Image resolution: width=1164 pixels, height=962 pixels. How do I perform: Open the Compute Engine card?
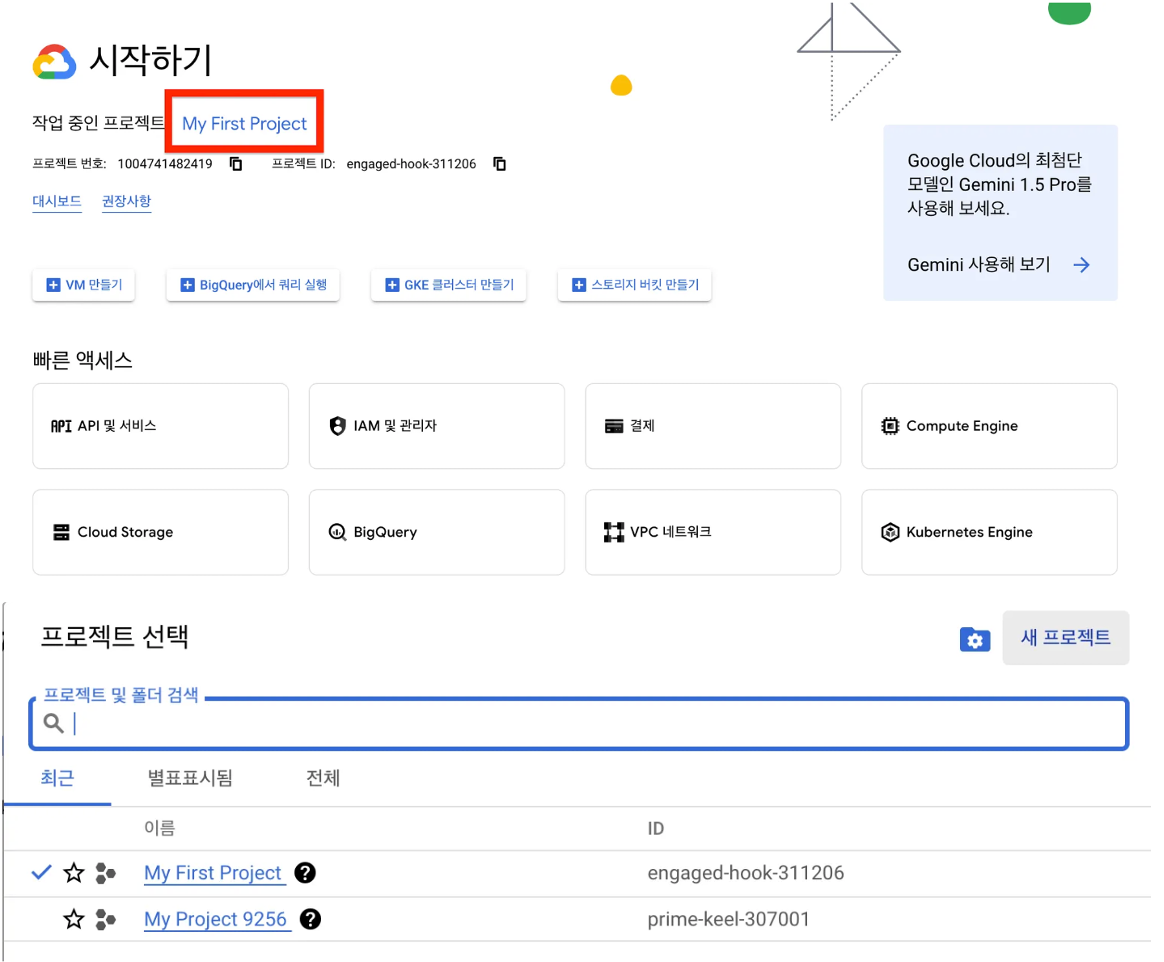click(x=989, y=426)
